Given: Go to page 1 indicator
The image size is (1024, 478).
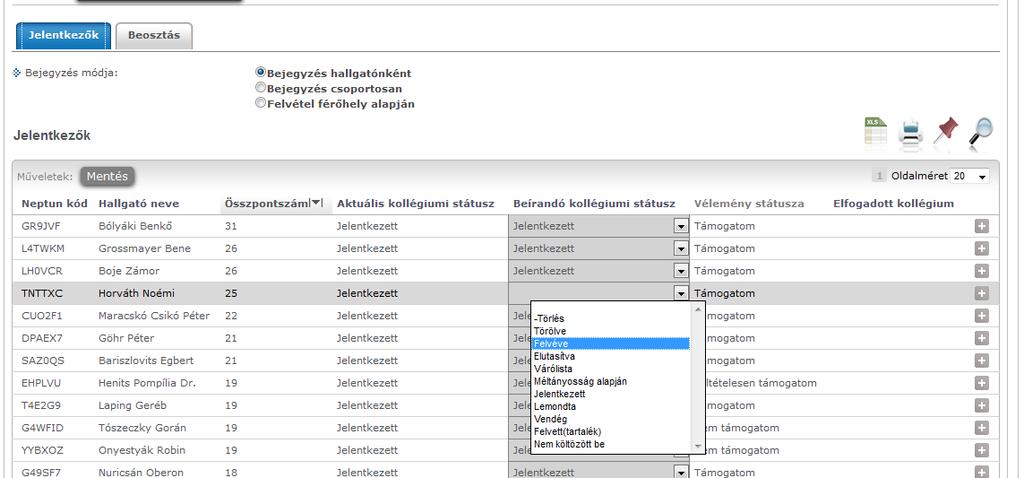Looking at the screenshot, I should tap(879, 176).
